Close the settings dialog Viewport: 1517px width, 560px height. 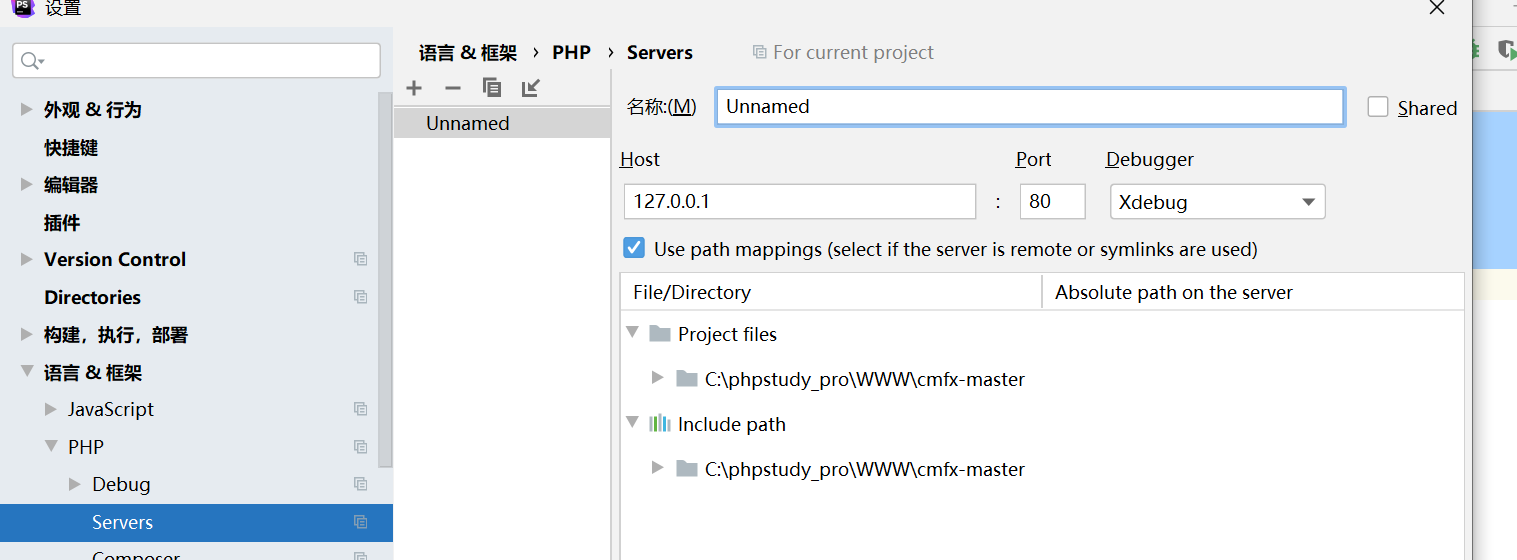click(1436, 7)
